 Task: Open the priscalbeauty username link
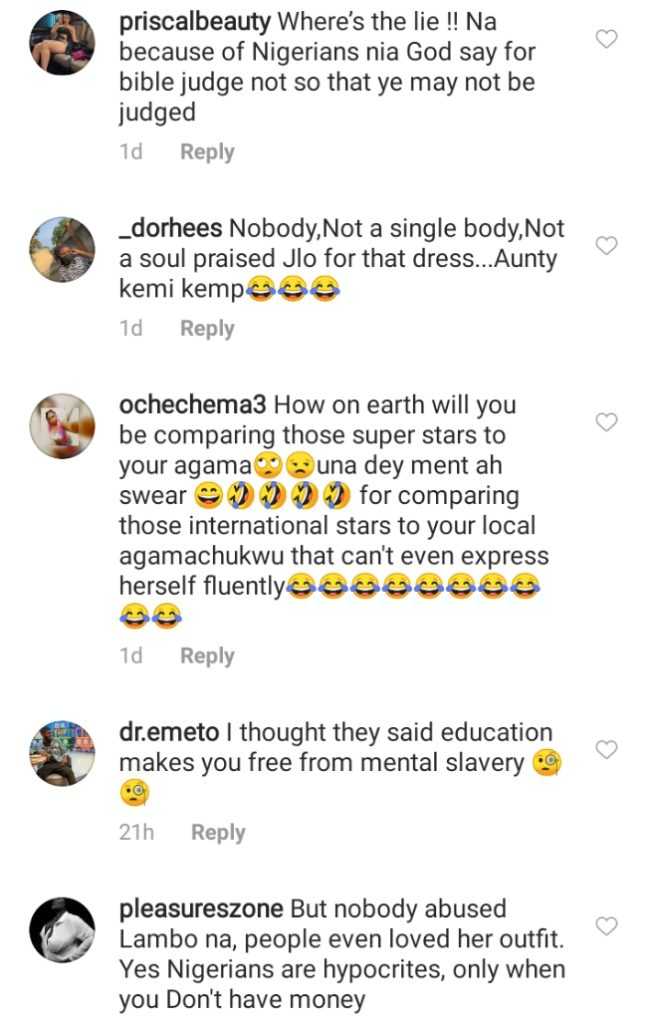(x=193, y=20)
